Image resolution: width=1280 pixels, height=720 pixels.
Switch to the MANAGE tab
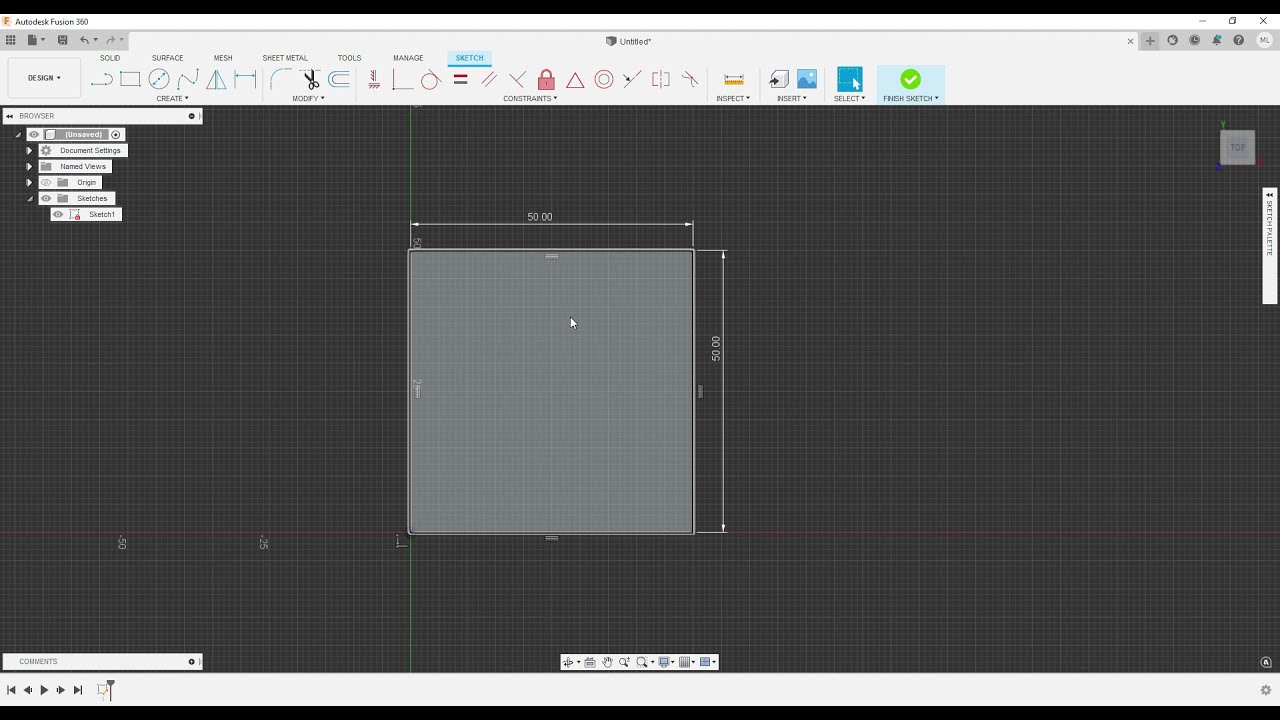point(408,58)
